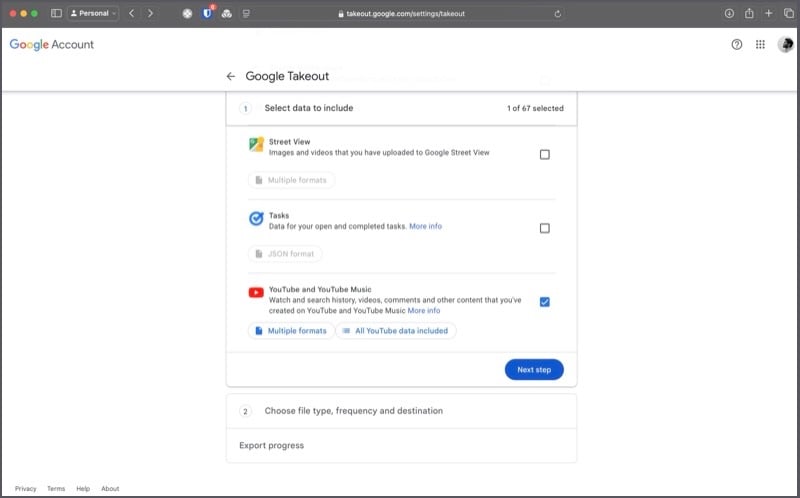Open the Bitwarden shield extension icon

click(x=207, y=13)
